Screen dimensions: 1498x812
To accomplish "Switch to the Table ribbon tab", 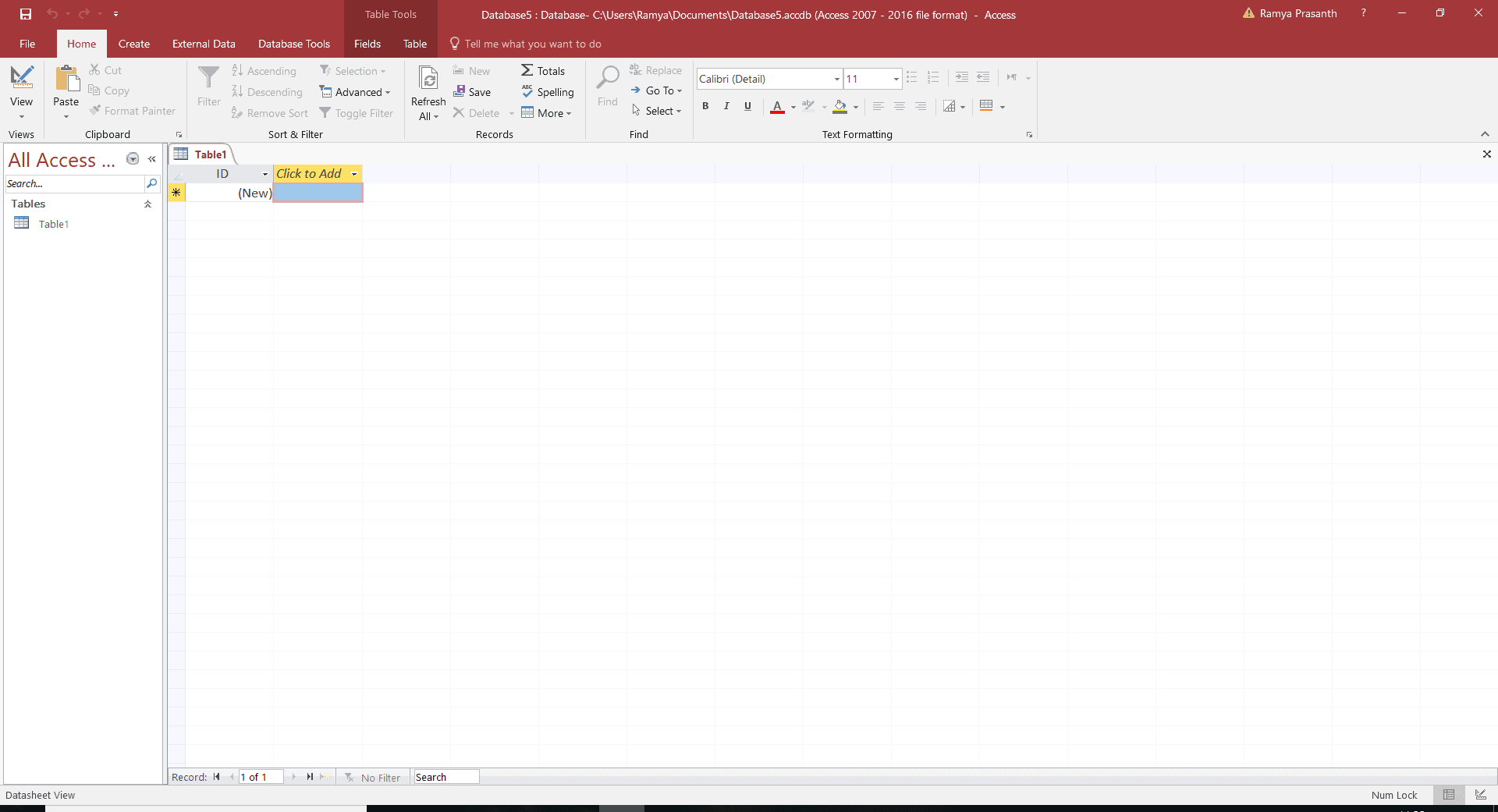I will pyautogui.click(x=415, y=44).
